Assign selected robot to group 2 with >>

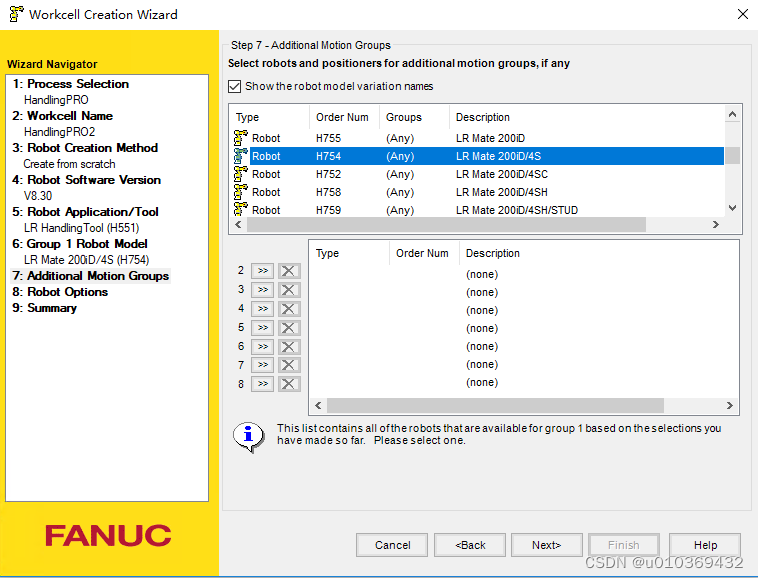tap(262, 271)
